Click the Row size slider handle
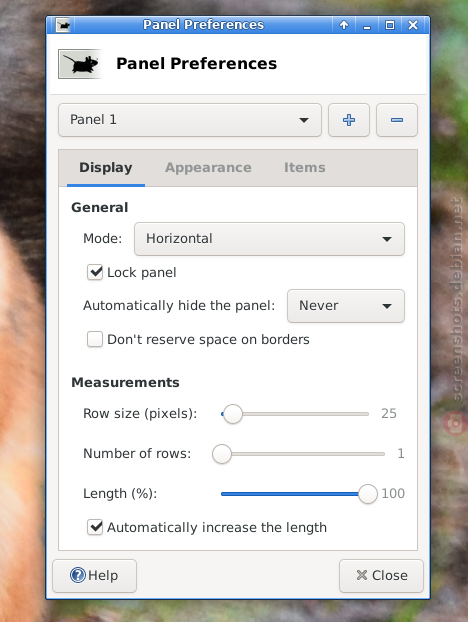This screenshot has height=622, width=468. tap(232, 414)
